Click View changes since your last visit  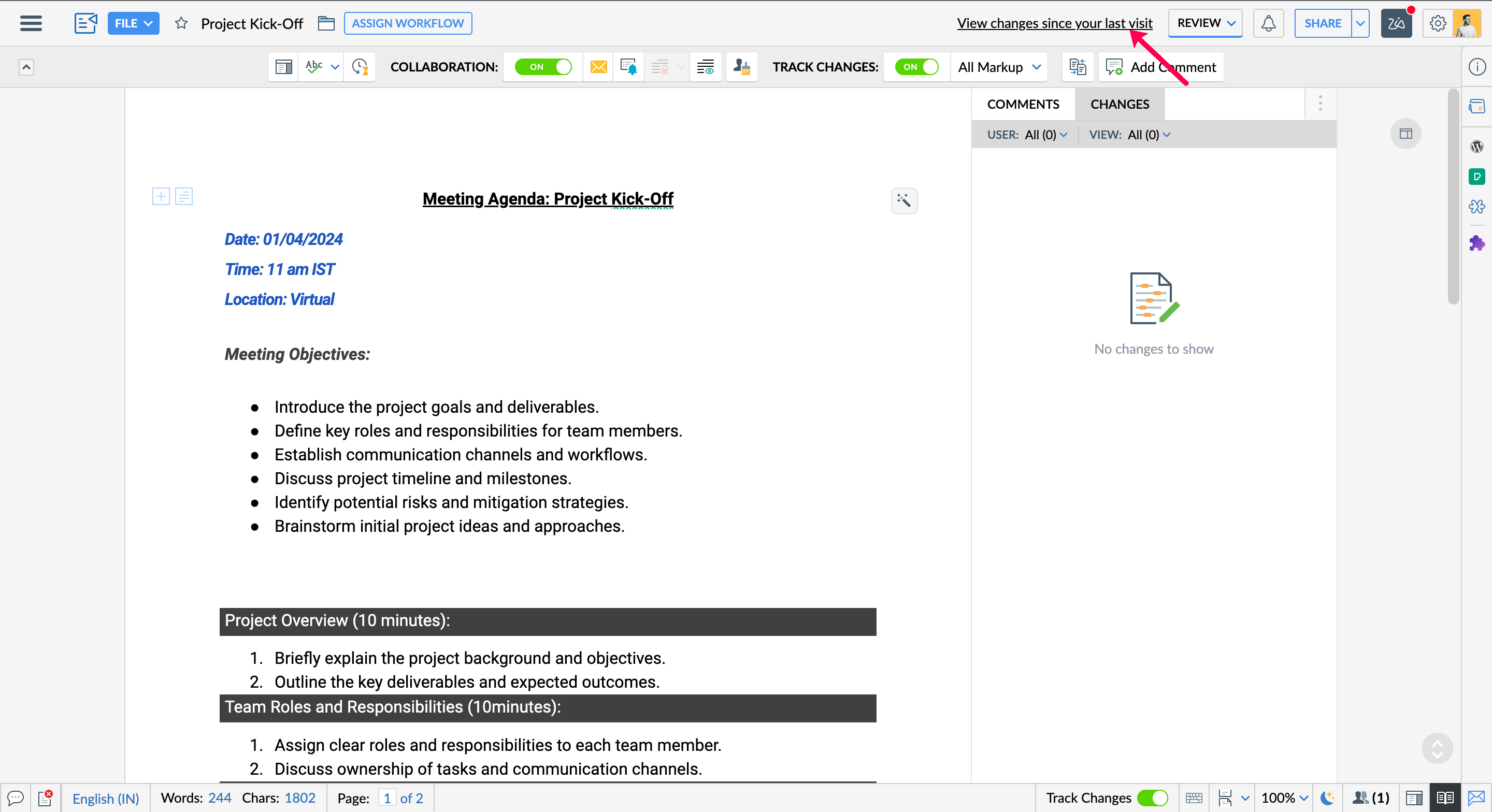1054,23
